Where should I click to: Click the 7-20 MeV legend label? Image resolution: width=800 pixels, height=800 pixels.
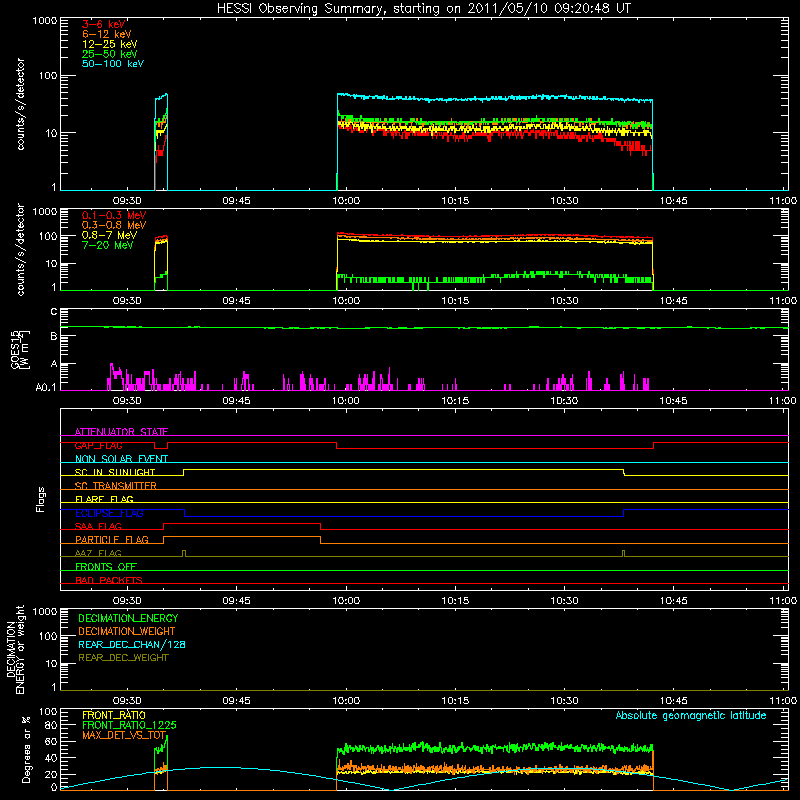click(x=107, y=245)
